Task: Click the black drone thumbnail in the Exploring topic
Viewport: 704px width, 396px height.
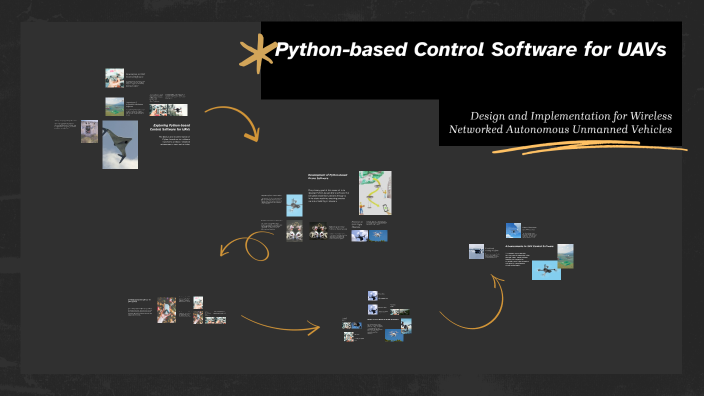Action: [x=178, y=110]
